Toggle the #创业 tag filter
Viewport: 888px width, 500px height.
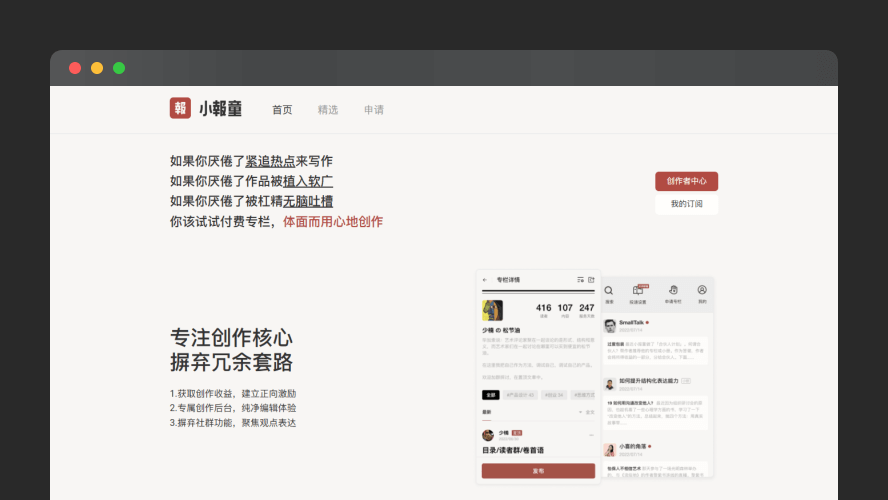(x=555, y=395)
